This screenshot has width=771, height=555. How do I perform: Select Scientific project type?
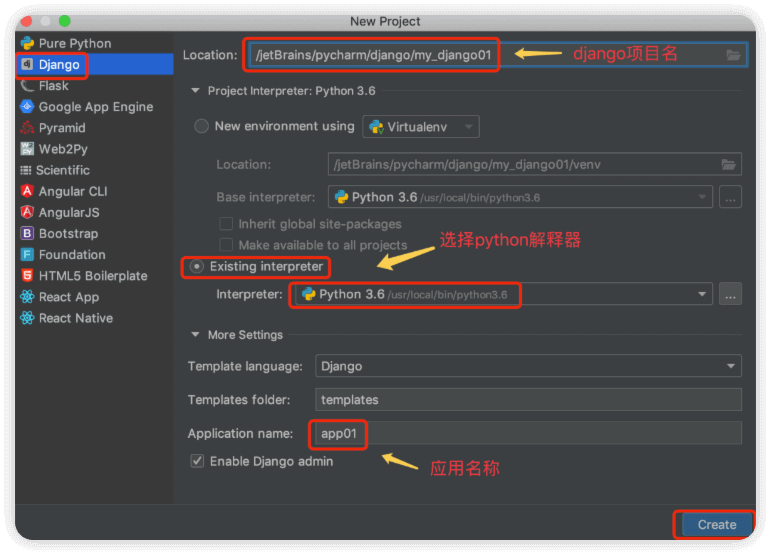pyautogui.click(x=94, y=170)
